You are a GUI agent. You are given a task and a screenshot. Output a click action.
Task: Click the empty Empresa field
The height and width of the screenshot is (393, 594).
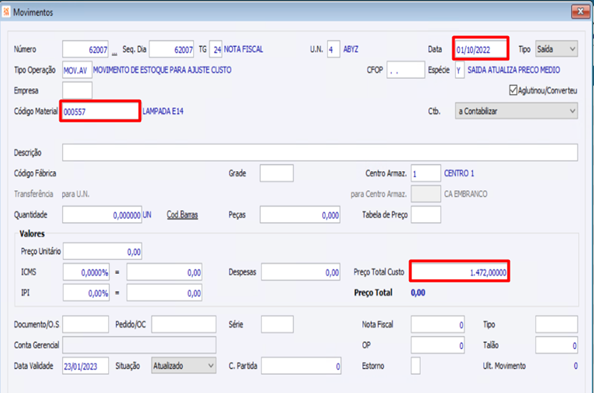77,91
